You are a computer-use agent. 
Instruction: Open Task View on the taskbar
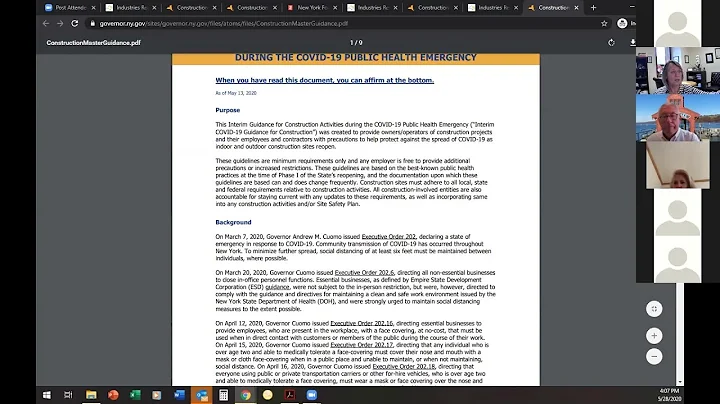[x=68, y=395]
